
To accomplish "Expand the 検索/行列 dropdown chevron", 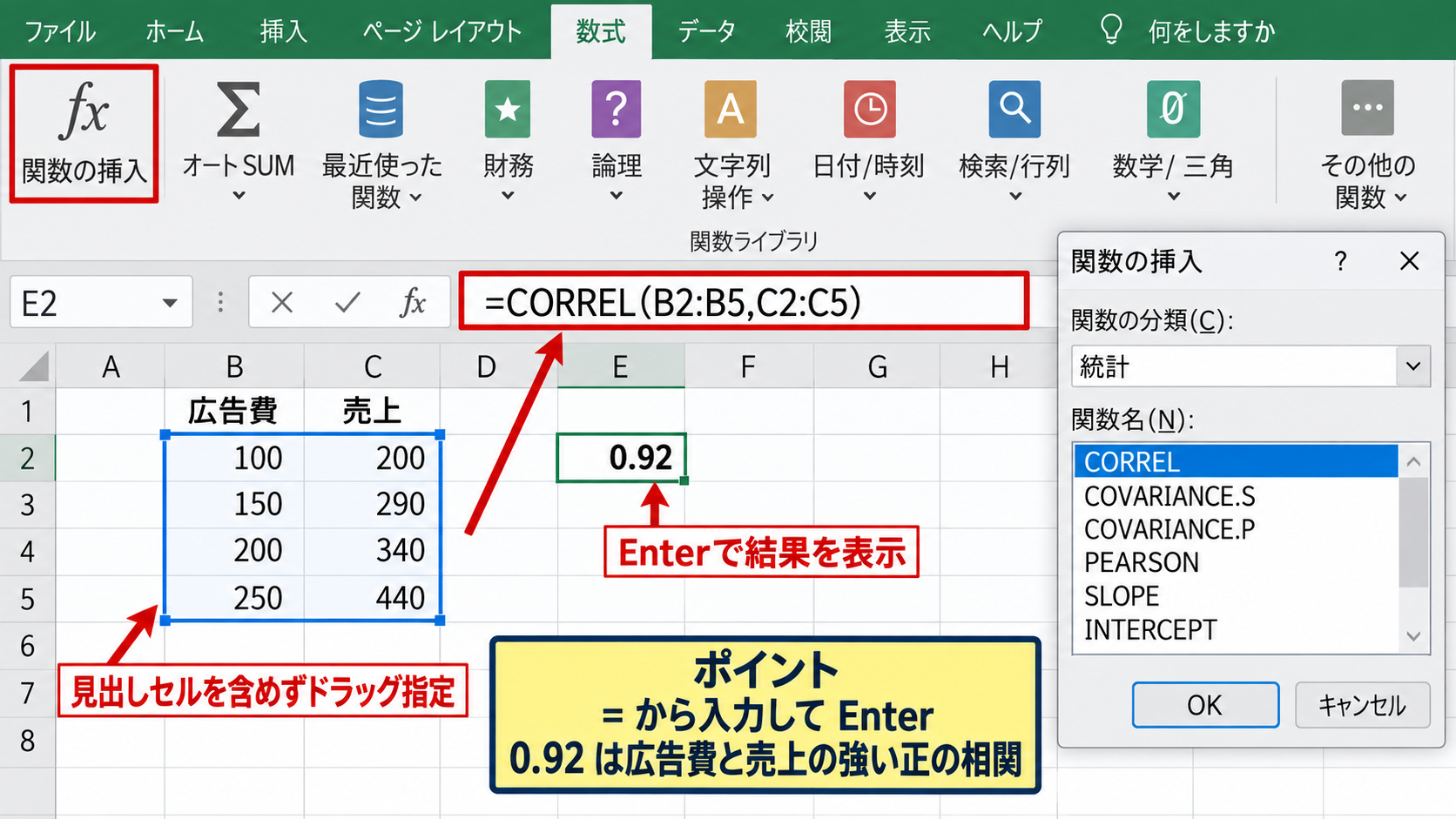I will [1014, 197].
